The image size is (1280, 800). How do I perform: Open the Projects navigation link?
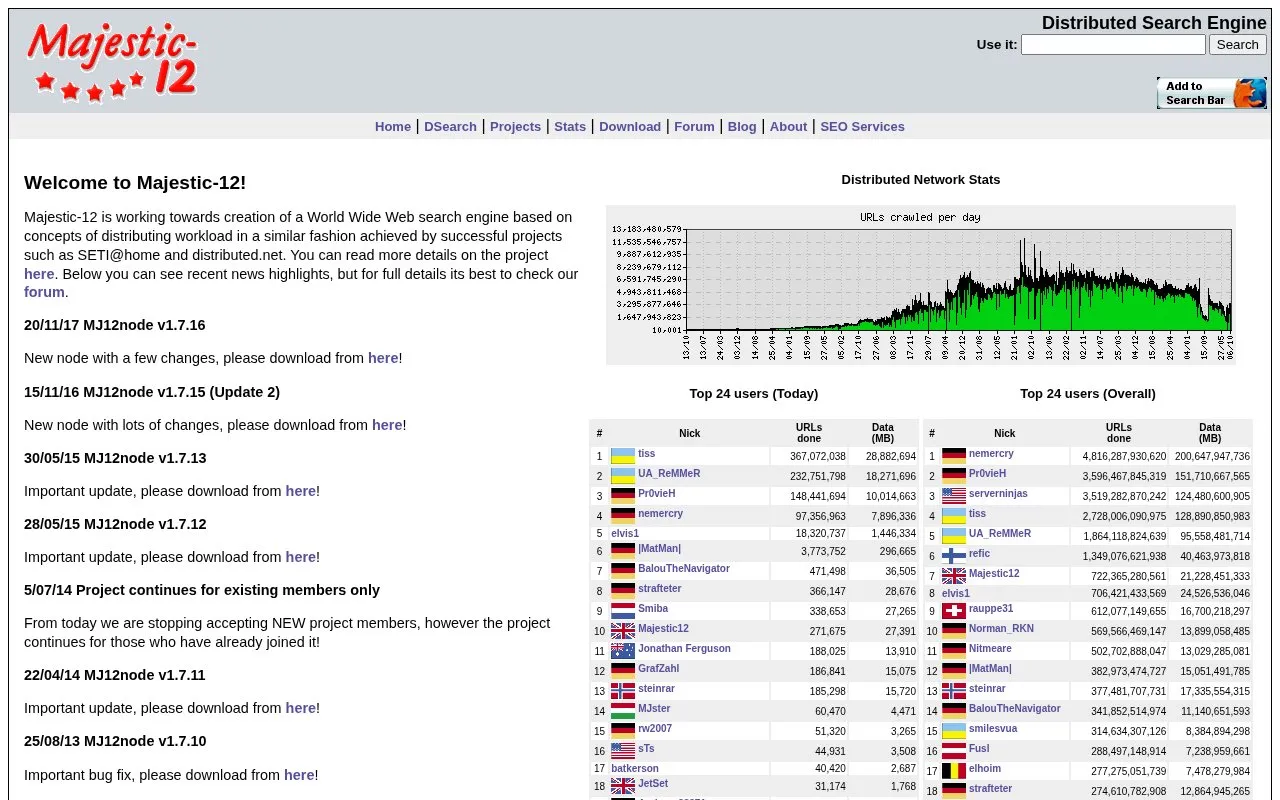(515, 127)
